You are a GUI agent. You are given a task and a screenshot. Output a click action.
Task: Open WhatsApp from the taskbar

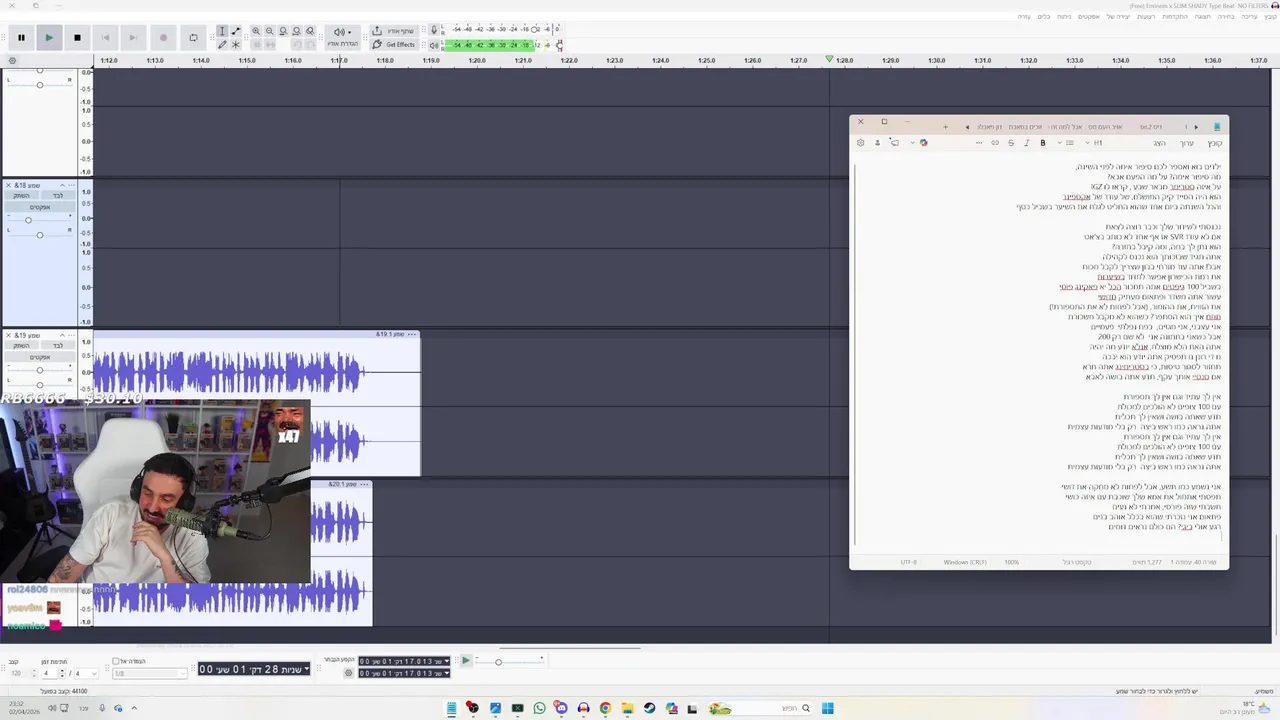point(539,708)
